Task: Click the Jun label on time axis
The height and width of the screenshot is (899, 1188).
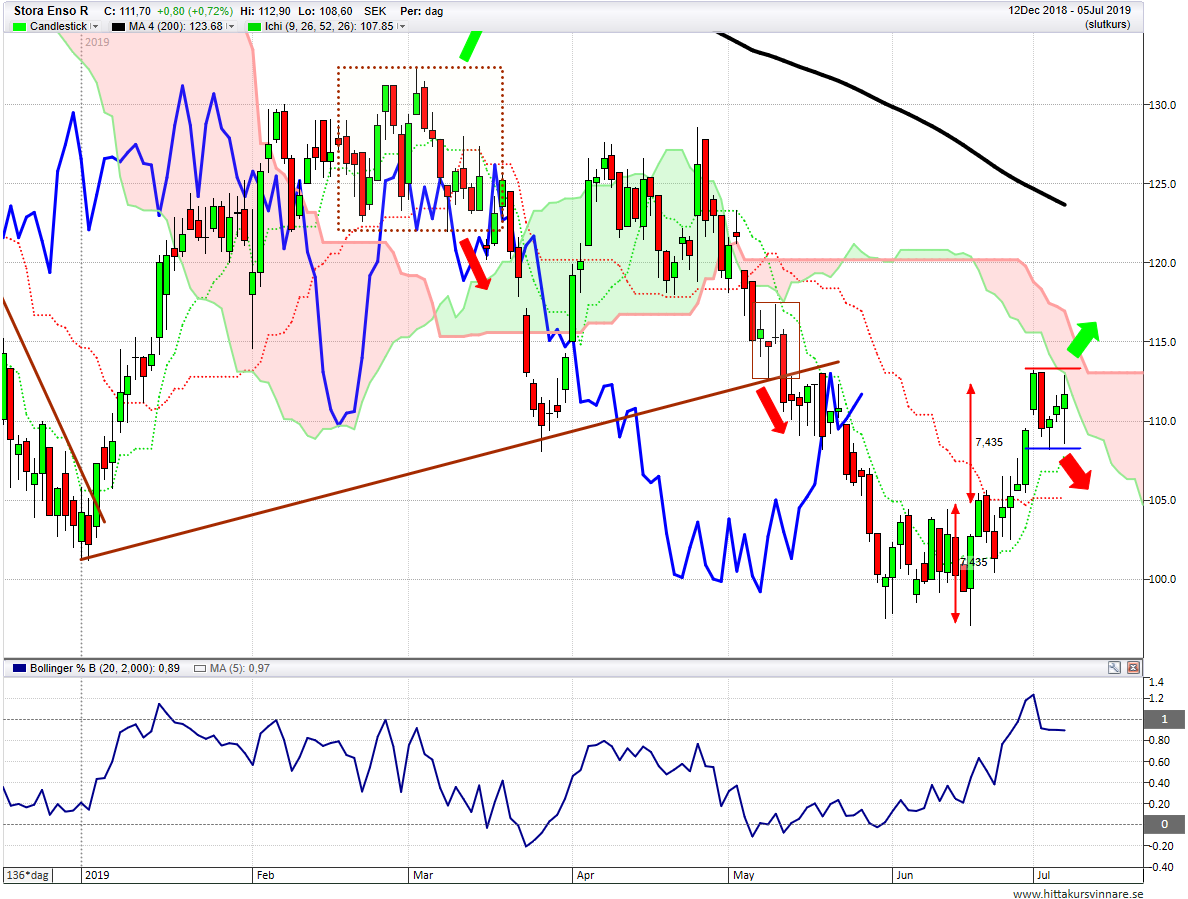Action: (905, 875)
